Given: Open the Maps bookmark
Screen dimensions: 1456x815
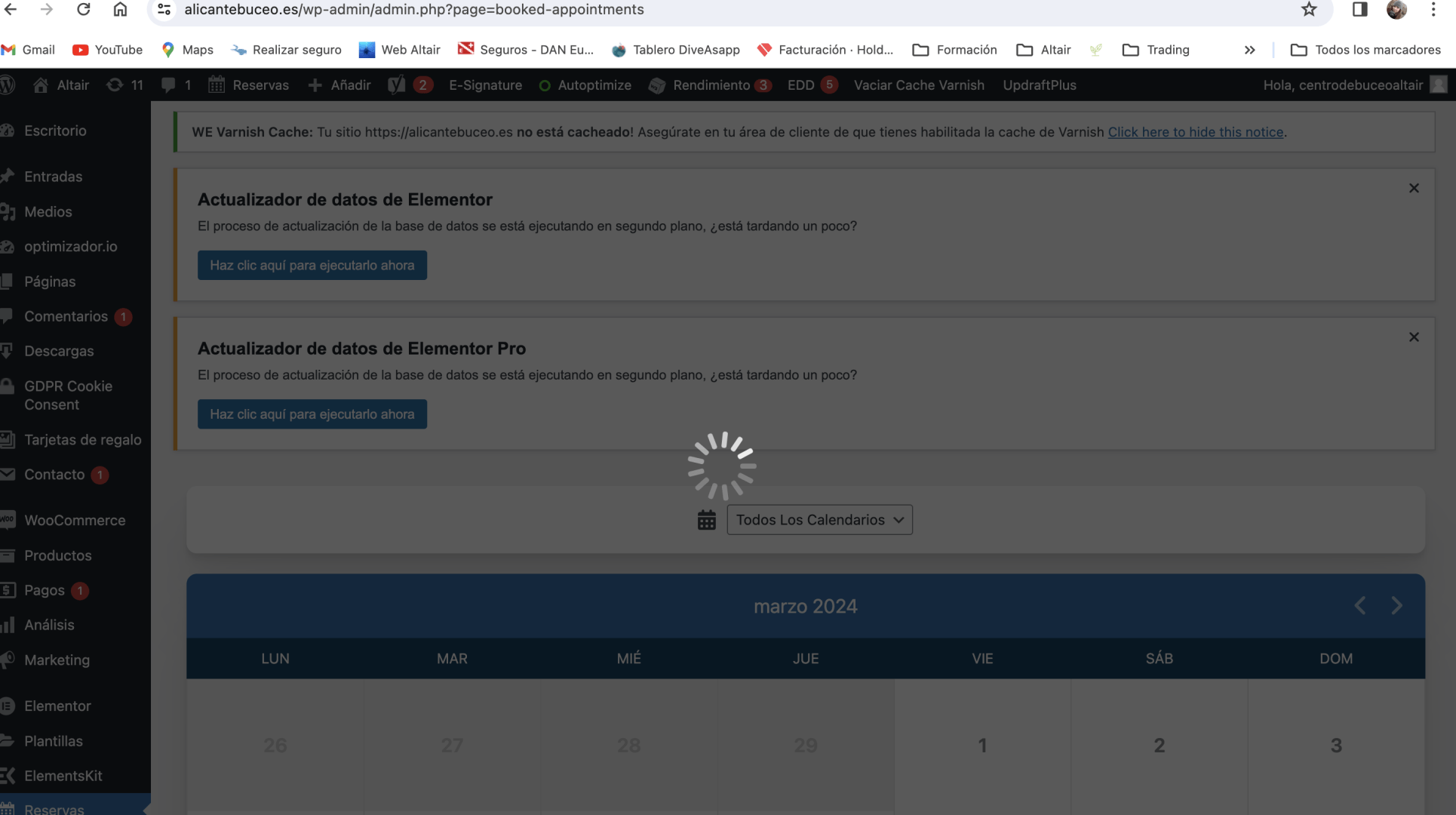Looking at the screenshot, I should pyautogui.click(x=188, y=50).
